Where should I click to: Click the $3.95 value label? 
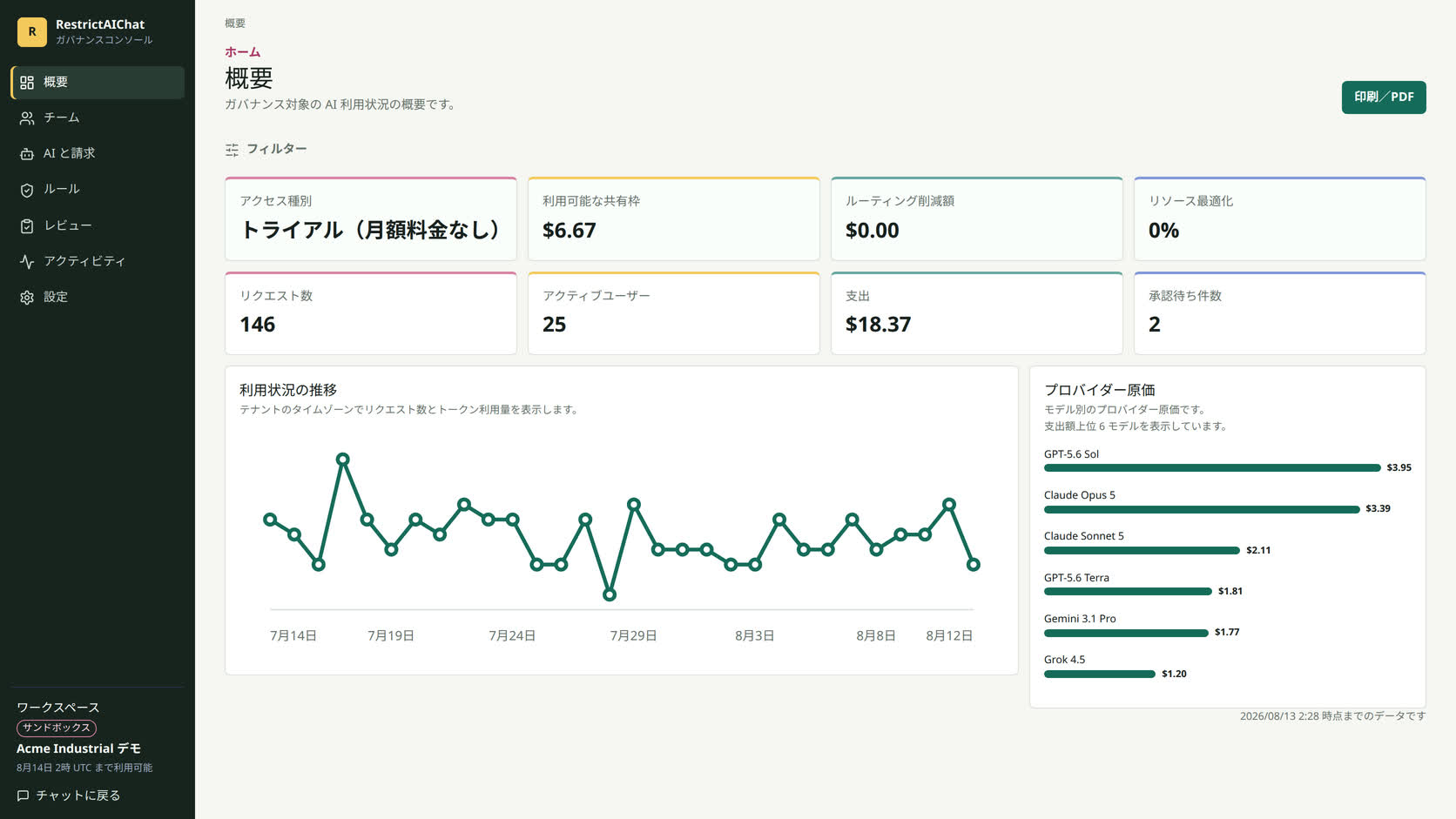coord(1399,468)
